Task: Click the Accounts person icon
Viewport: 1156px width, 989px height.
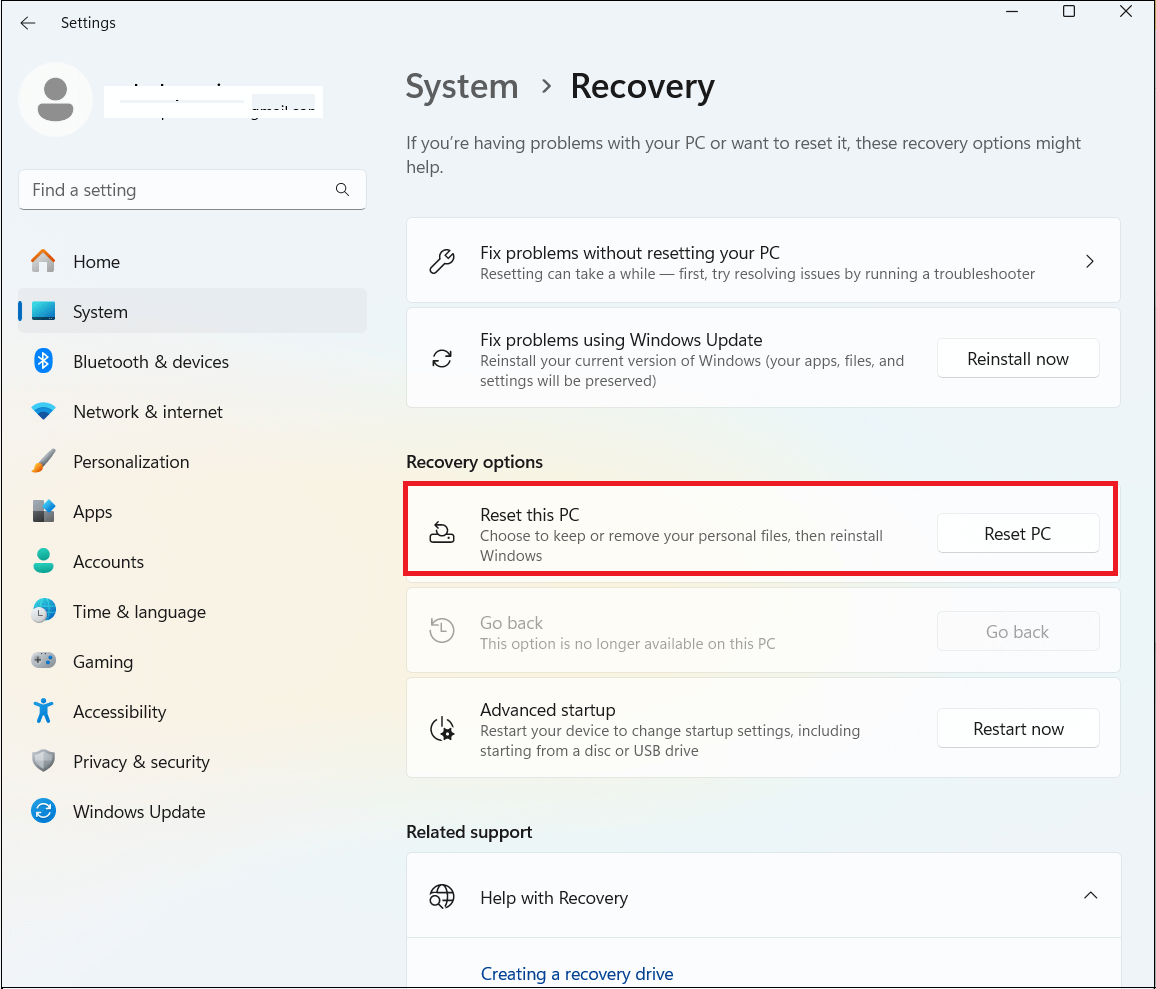Action: click(x=43, y=561)
